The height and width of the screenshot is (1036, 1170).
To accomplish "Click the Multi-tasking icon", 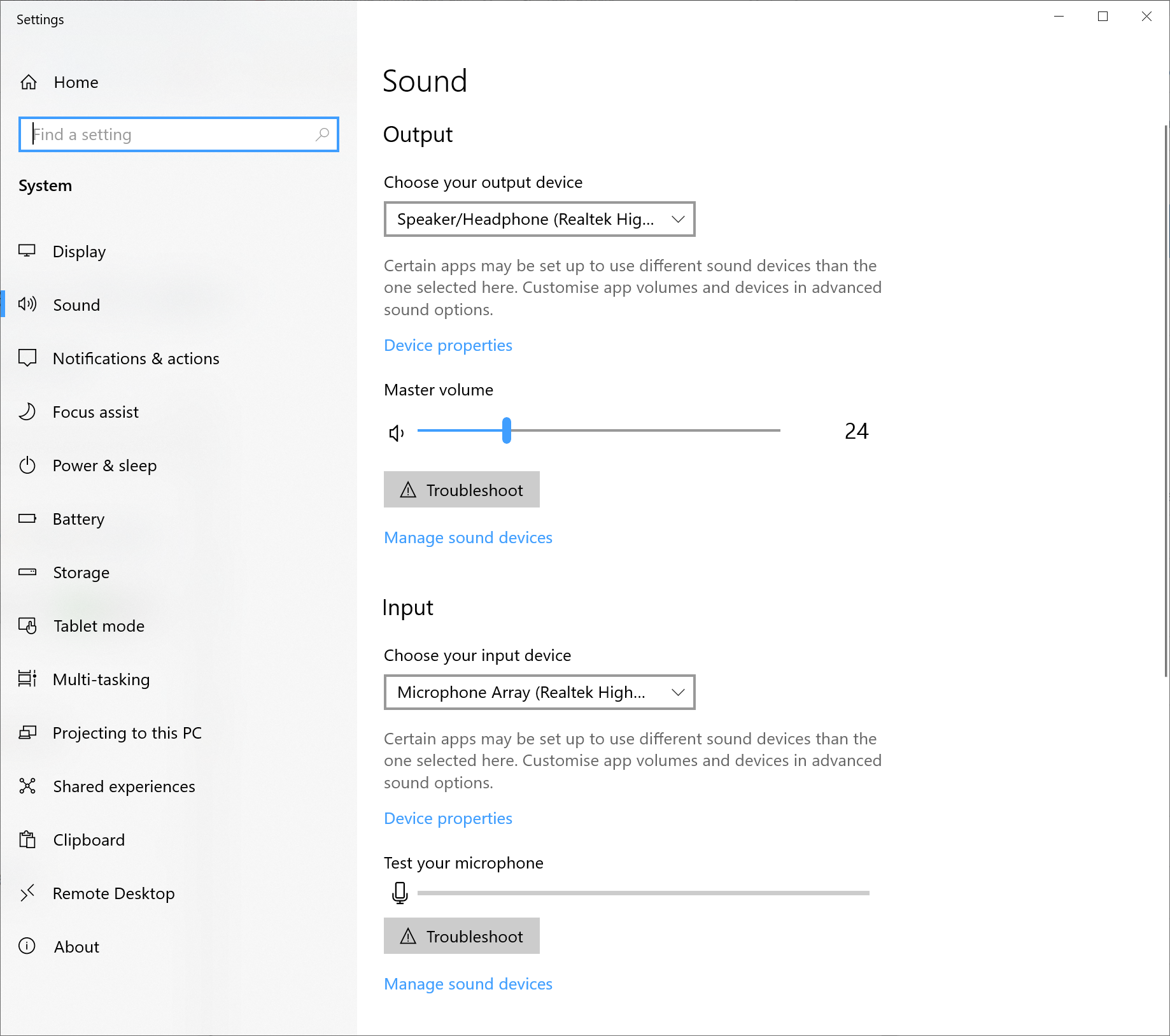I will pos(27,679).
